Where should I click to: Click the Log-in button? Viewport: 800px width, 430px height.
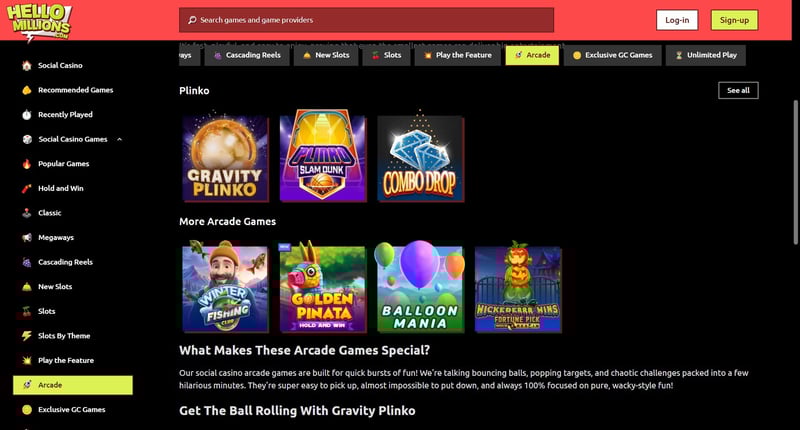677,20
